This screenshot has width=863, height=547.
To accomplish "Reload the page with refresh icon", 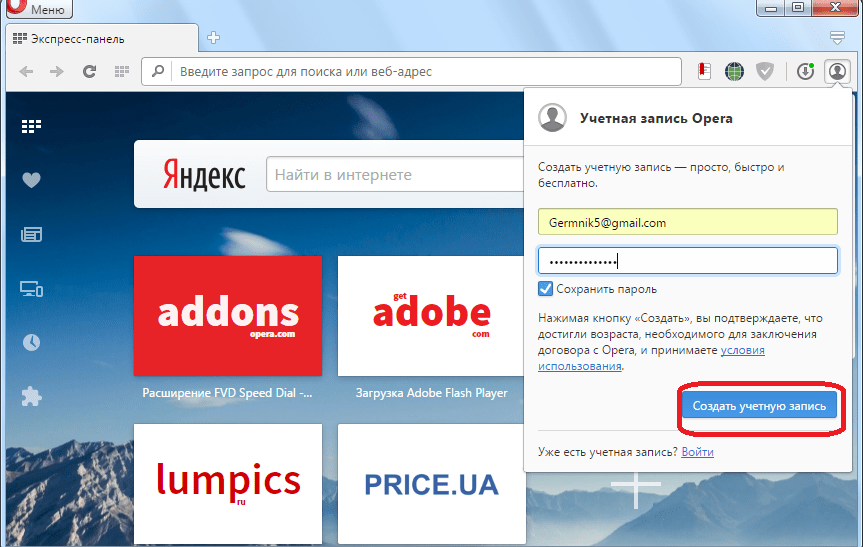I will coord(90,71).
